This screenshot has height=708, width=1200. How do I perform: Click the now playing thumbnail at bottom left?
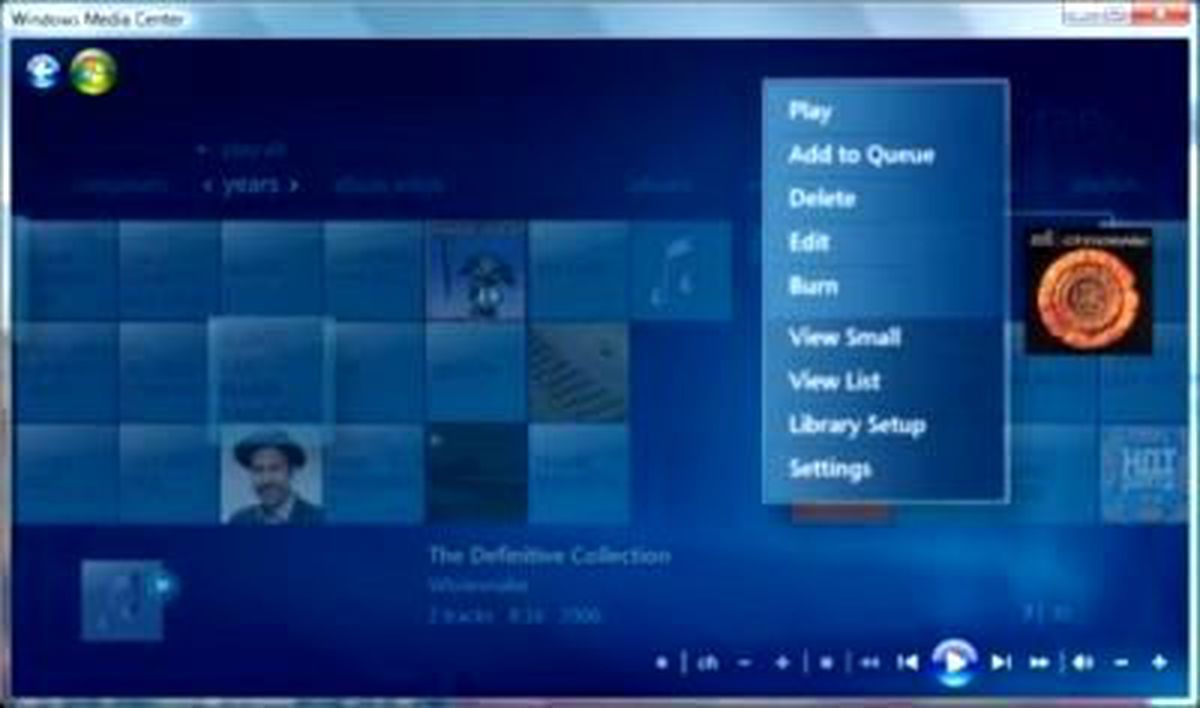[x=122, y=600]
